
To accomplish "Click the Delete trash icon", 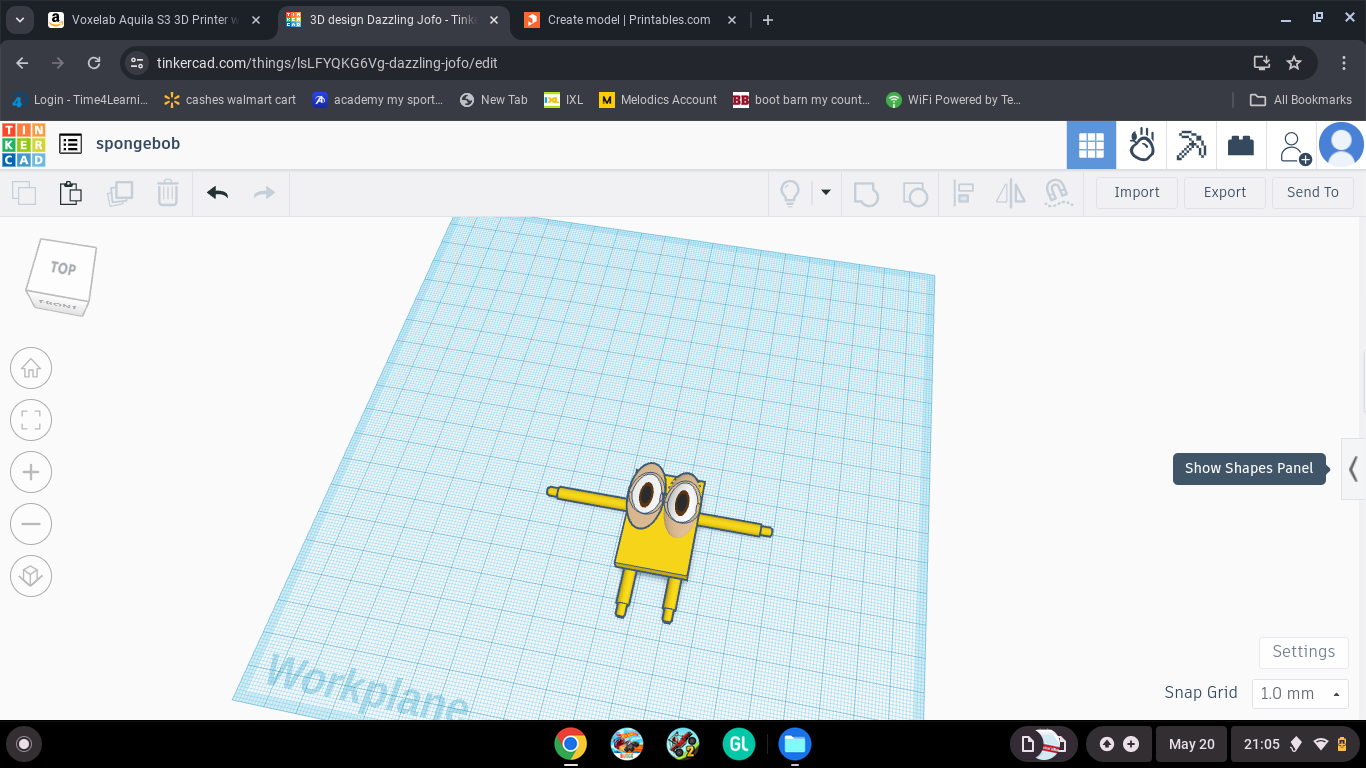I will (168, 193).
